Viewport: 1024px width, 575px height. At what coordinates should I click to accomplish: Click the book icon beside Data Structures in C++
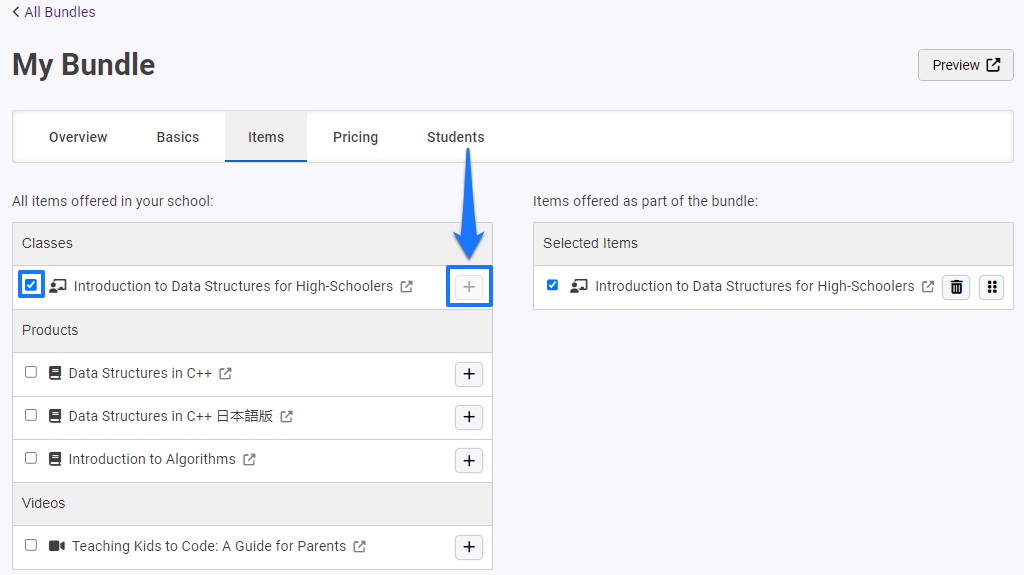point(56,373)
